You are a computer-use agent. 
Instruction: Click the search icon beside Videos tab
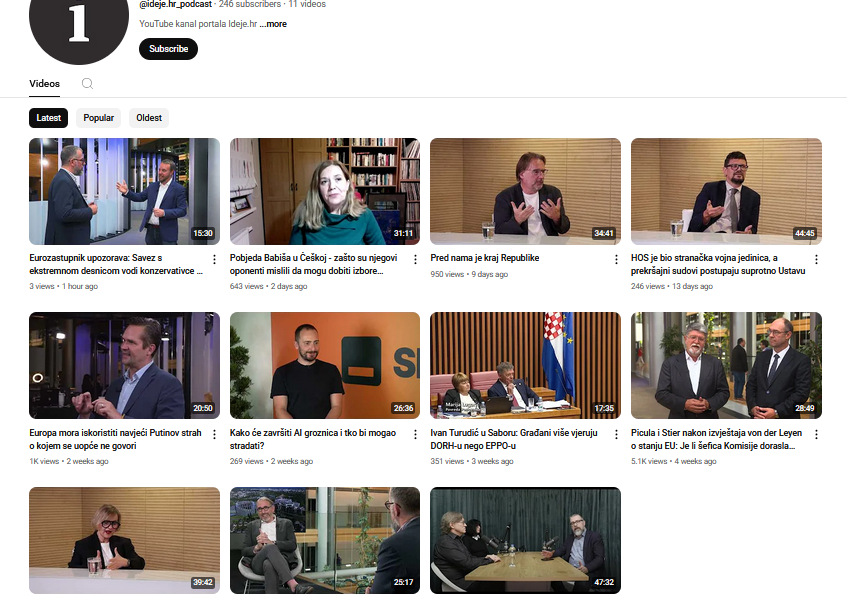(x=87, y=84)
